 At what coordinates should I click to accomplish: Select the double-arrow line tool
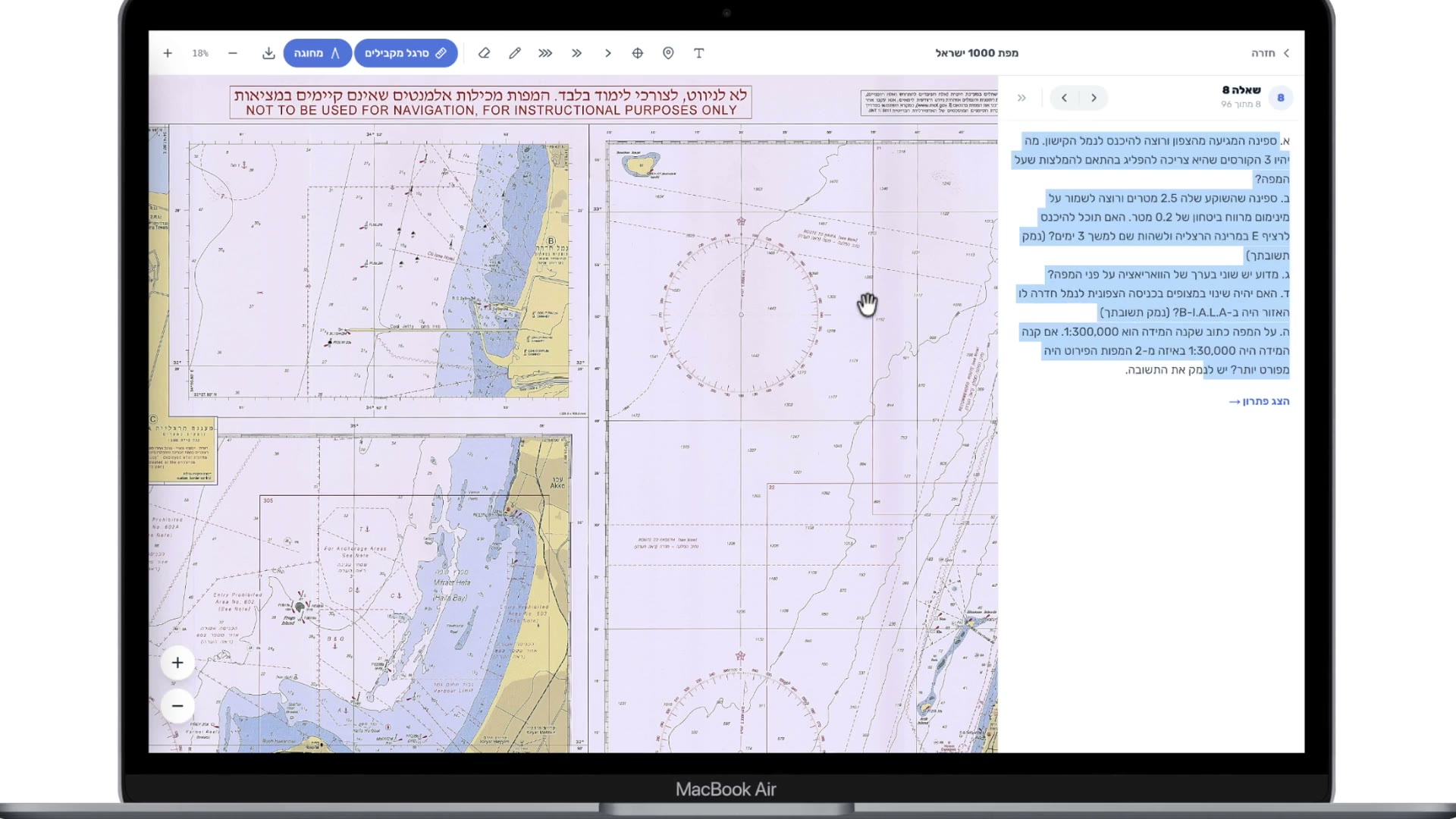pyautogui.click(x=577, y=53)
